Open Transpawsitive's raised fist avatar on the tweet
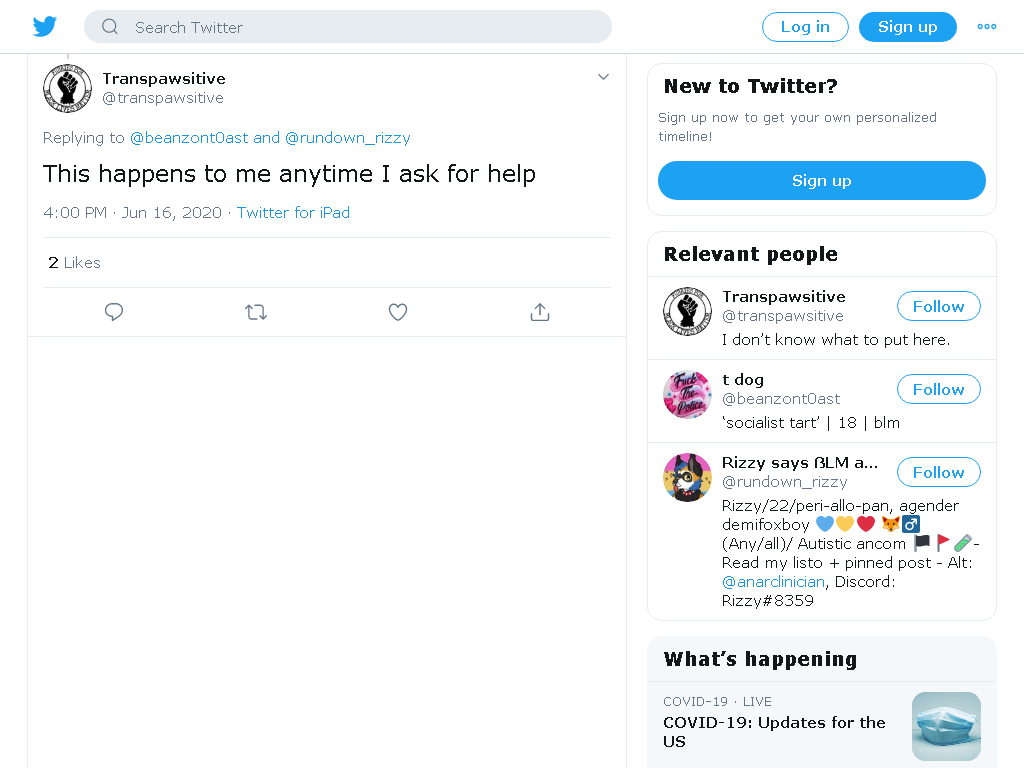The width and height of the screenshot is (1024, 768). (67, 88)
